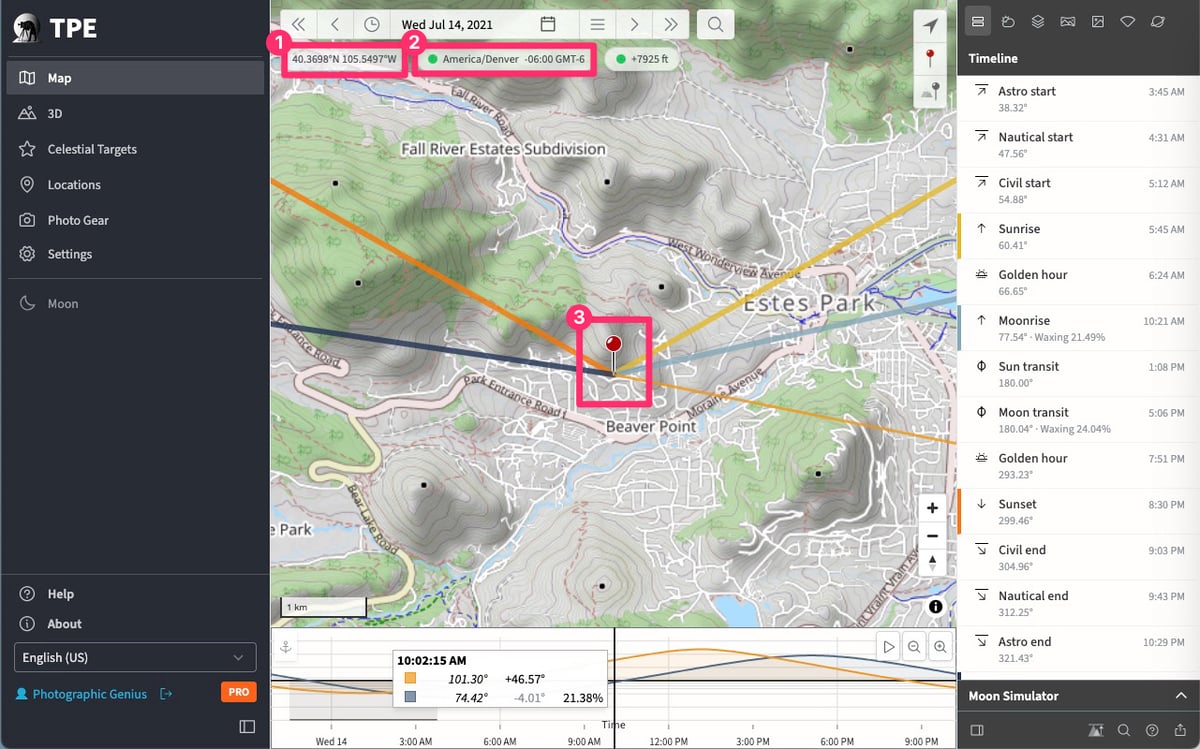
Task: Select Civil start 5:12 AM event
Action: point(1079,191)
